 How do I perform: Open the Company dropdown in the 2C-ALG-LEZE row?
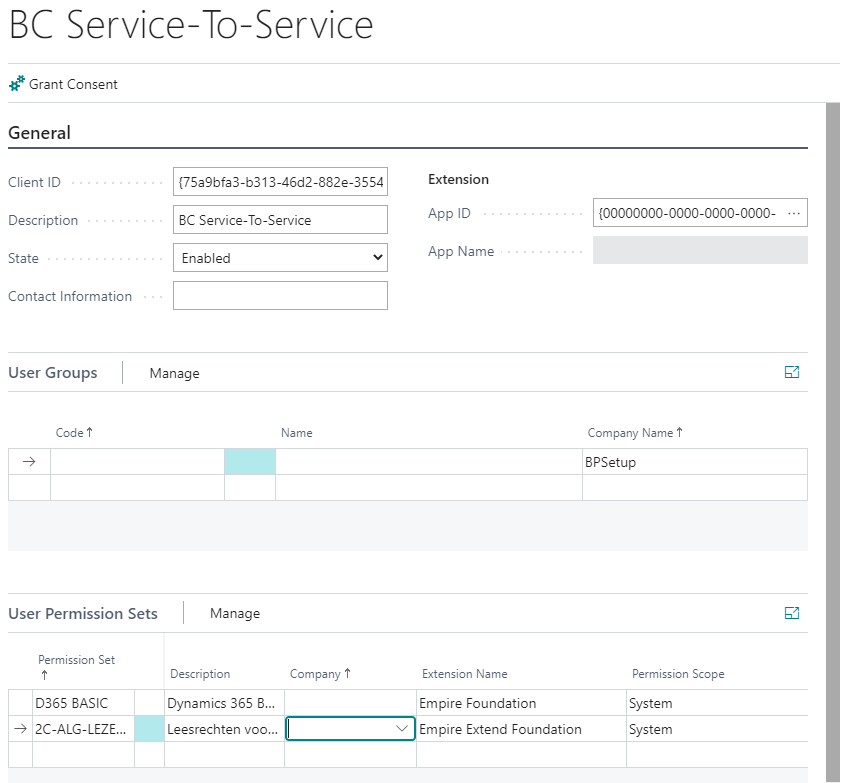tap(402, 729)
